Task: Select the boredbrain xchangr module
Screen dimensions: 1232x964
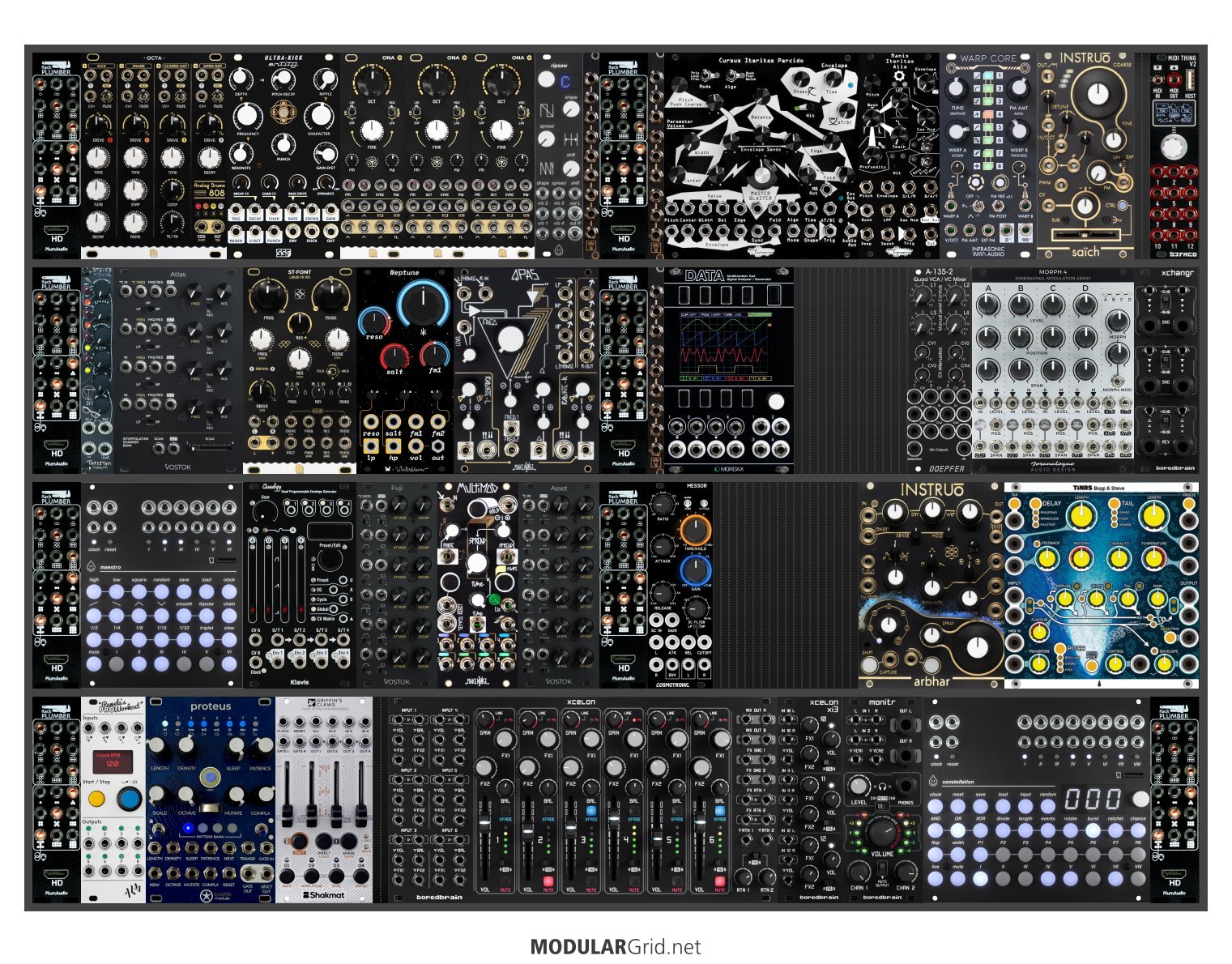Action: pos(1166,370)
